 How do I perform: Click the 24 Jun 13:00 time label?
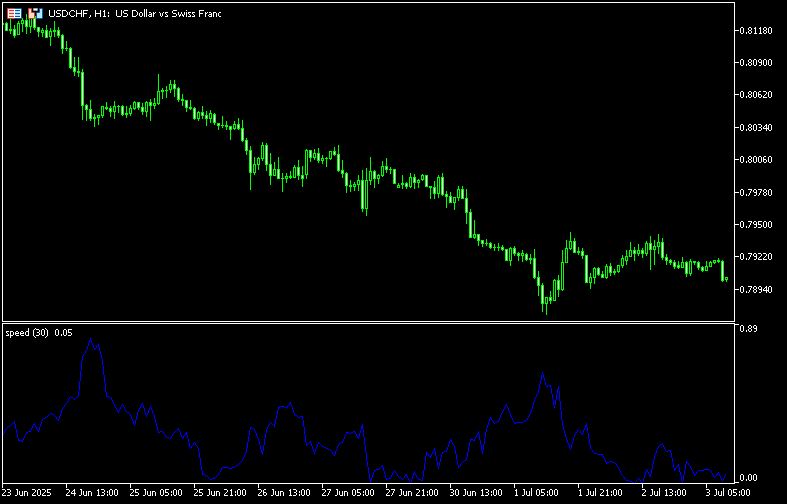(92, 492)
